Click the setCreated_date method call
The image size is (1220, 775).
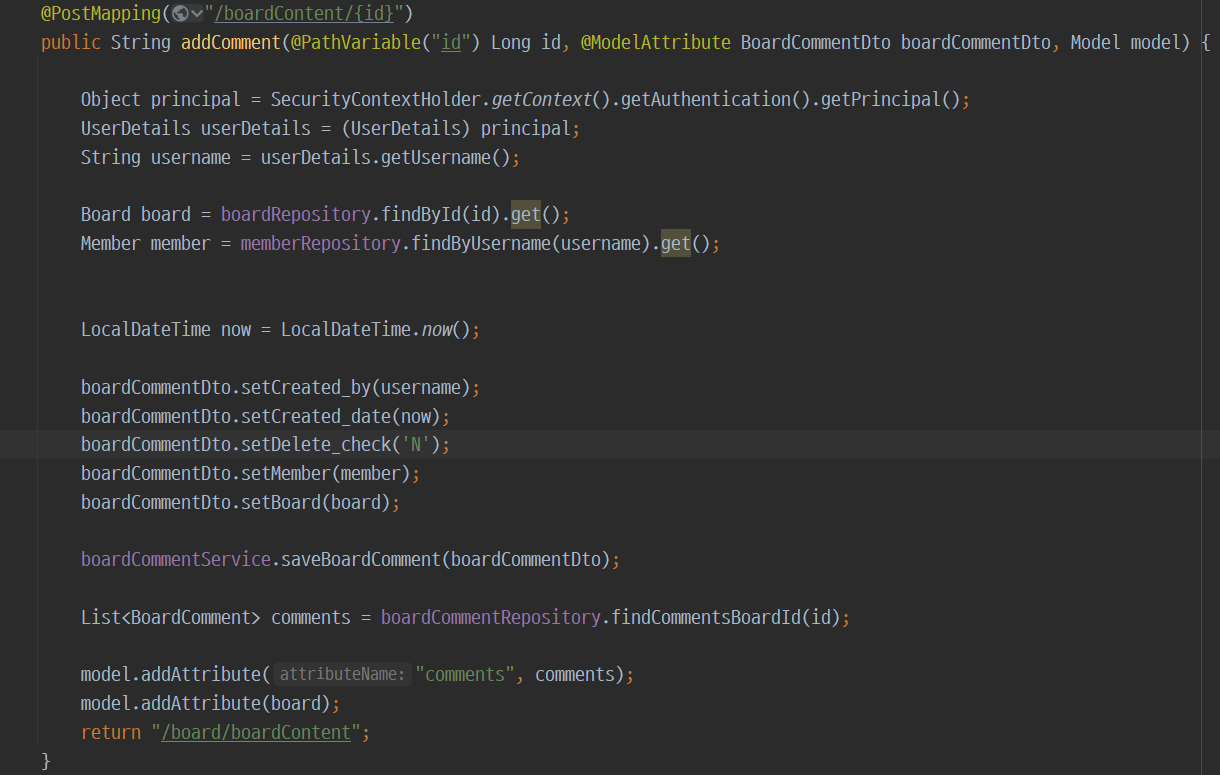315,416
